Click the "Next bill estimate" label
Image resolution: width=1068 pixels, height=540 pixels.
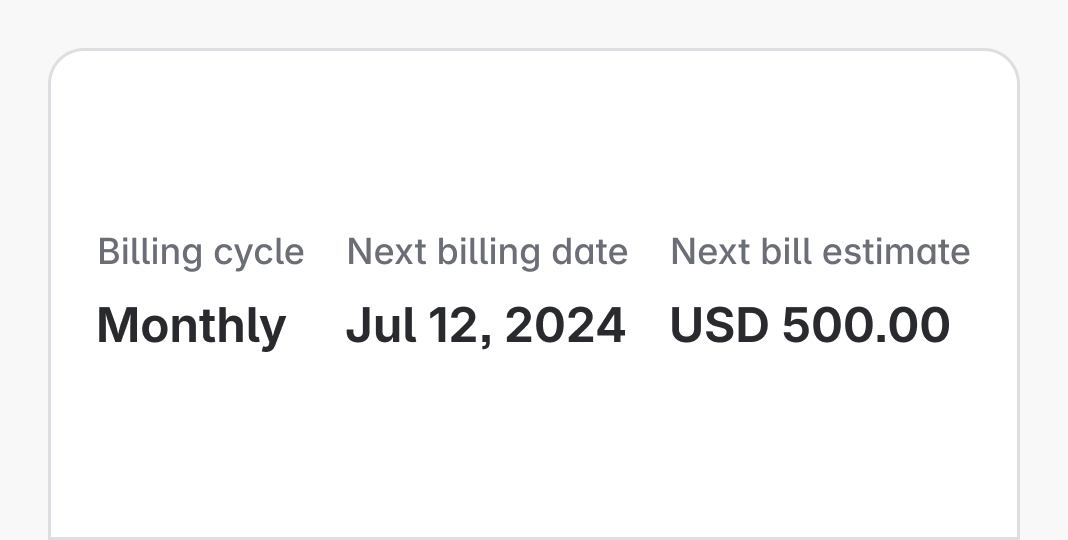[x=820, y=251]
